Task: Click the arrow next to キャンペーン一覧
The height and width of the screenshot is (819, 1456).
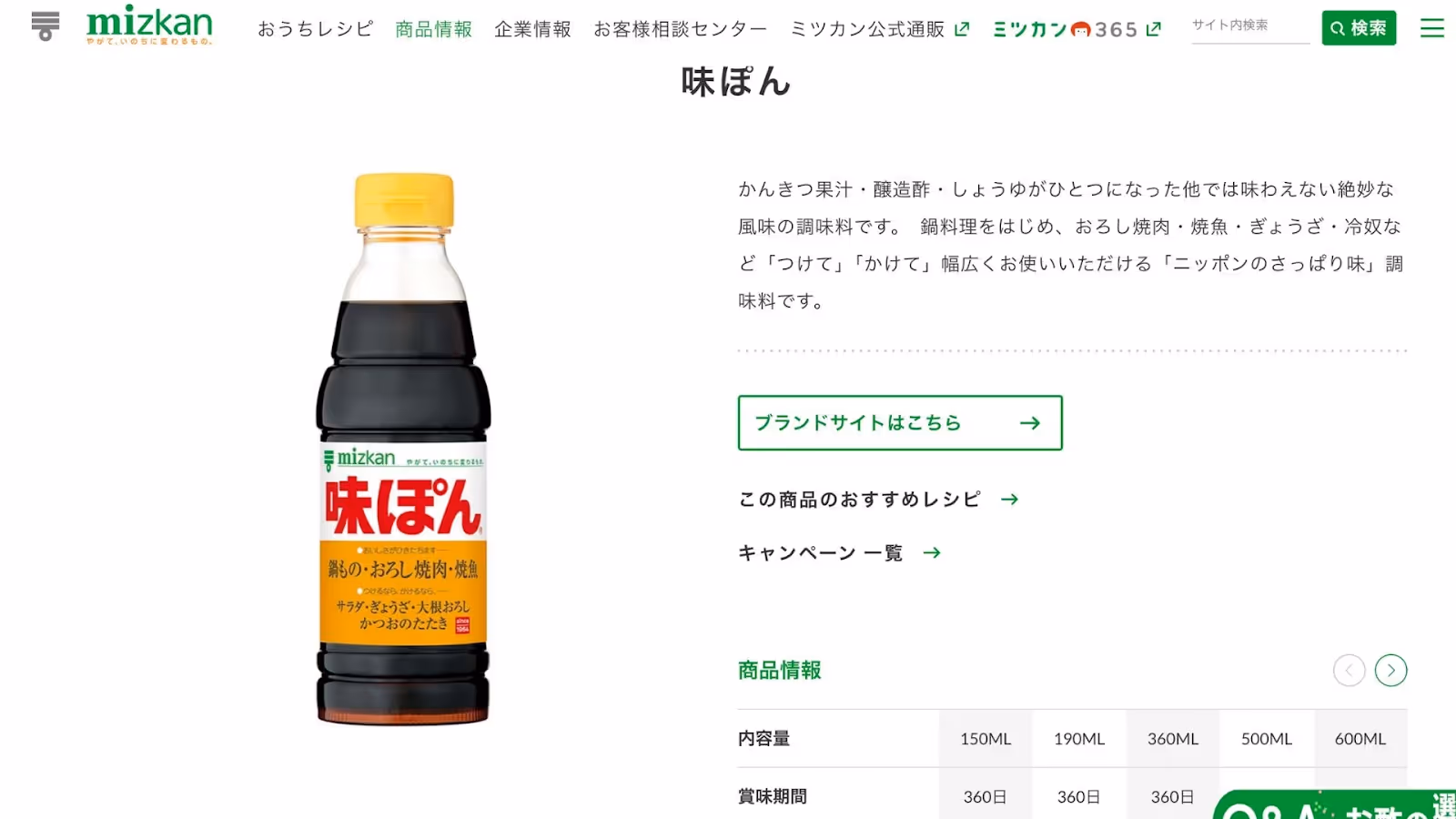Action: [932, 552]
